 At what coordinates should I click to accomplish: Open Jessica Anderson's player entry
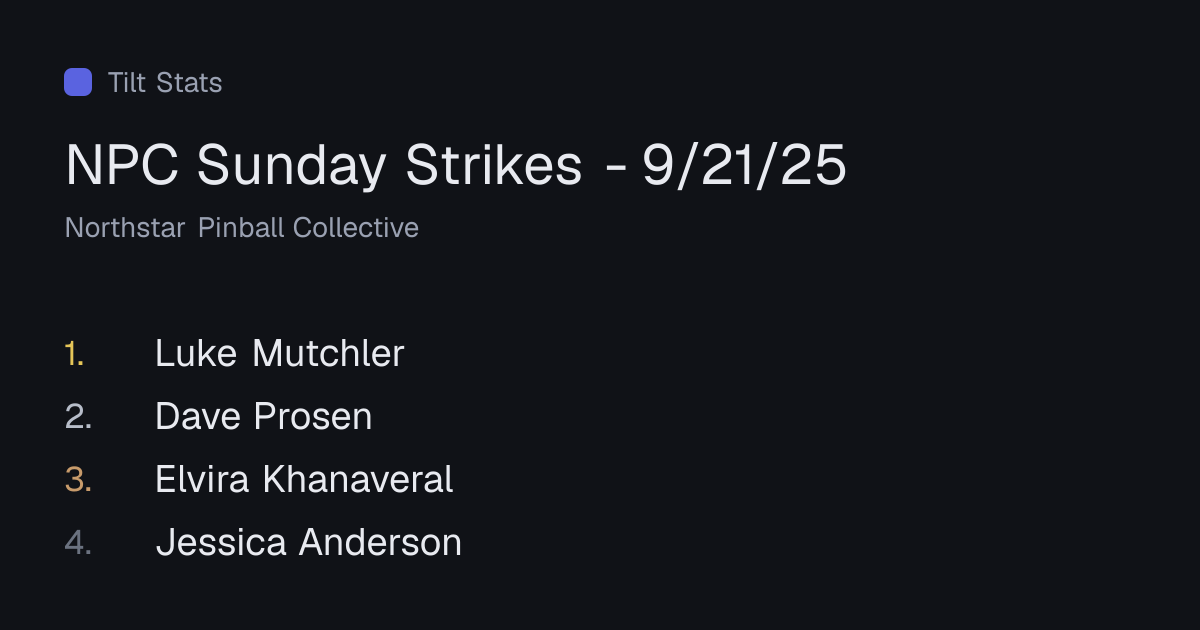309,542
